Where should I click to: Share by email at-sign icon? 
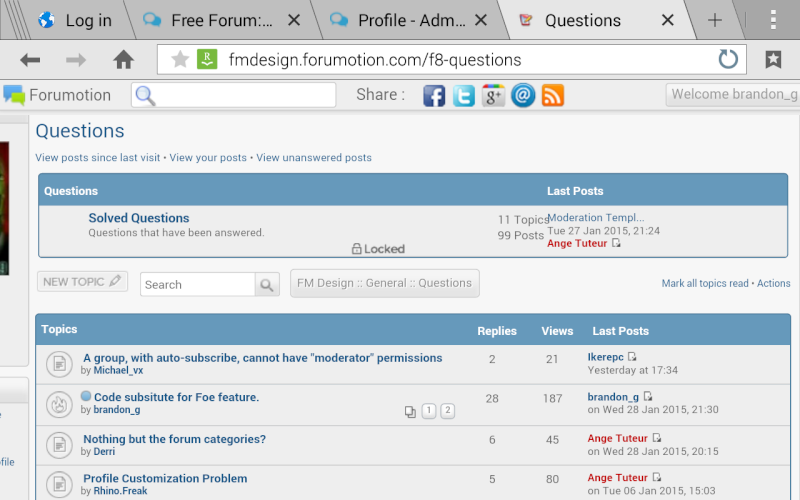[523, 95]
